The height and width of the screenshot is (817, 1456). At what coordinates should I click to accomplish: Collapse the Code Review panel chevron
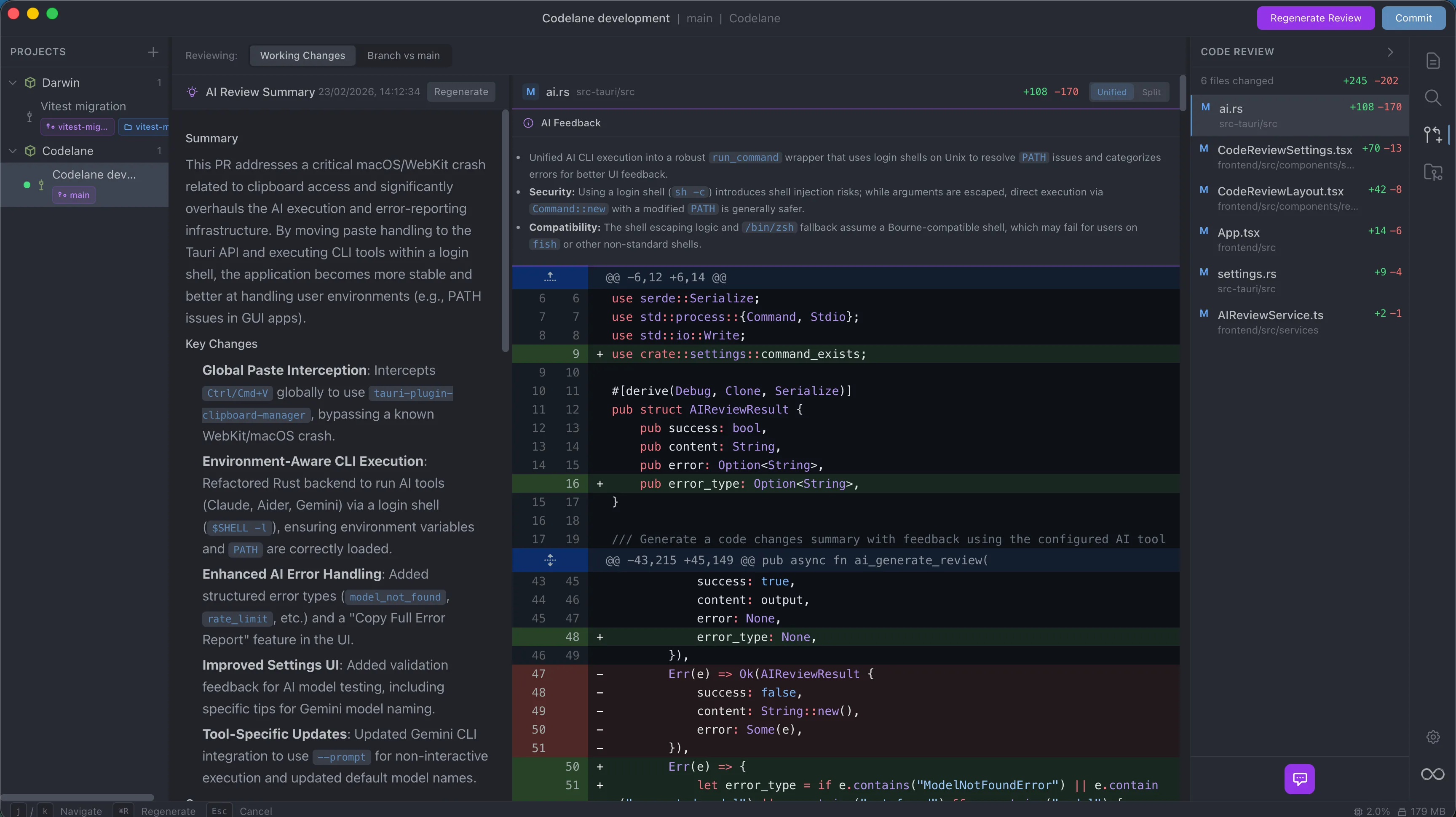click(x=1390, y=52)
